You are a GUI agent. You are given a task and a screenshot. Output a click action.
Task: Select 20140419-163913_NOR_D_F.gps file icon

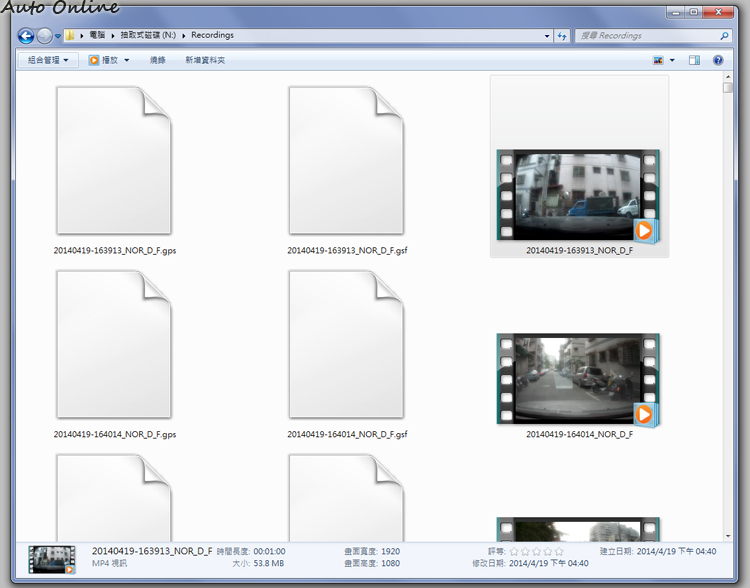click(x=114, y=160)
